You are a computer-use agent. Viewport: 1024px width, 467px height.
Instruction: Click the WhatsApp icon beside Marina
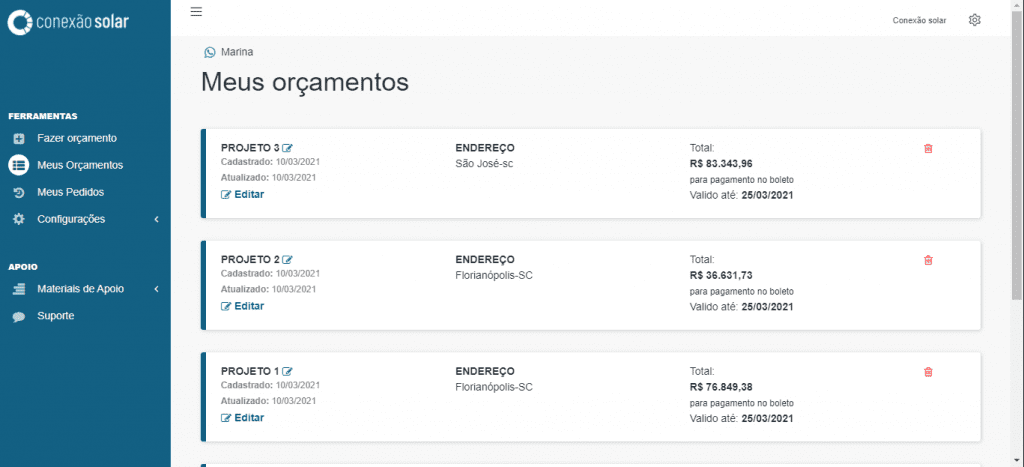coord(209,52)
